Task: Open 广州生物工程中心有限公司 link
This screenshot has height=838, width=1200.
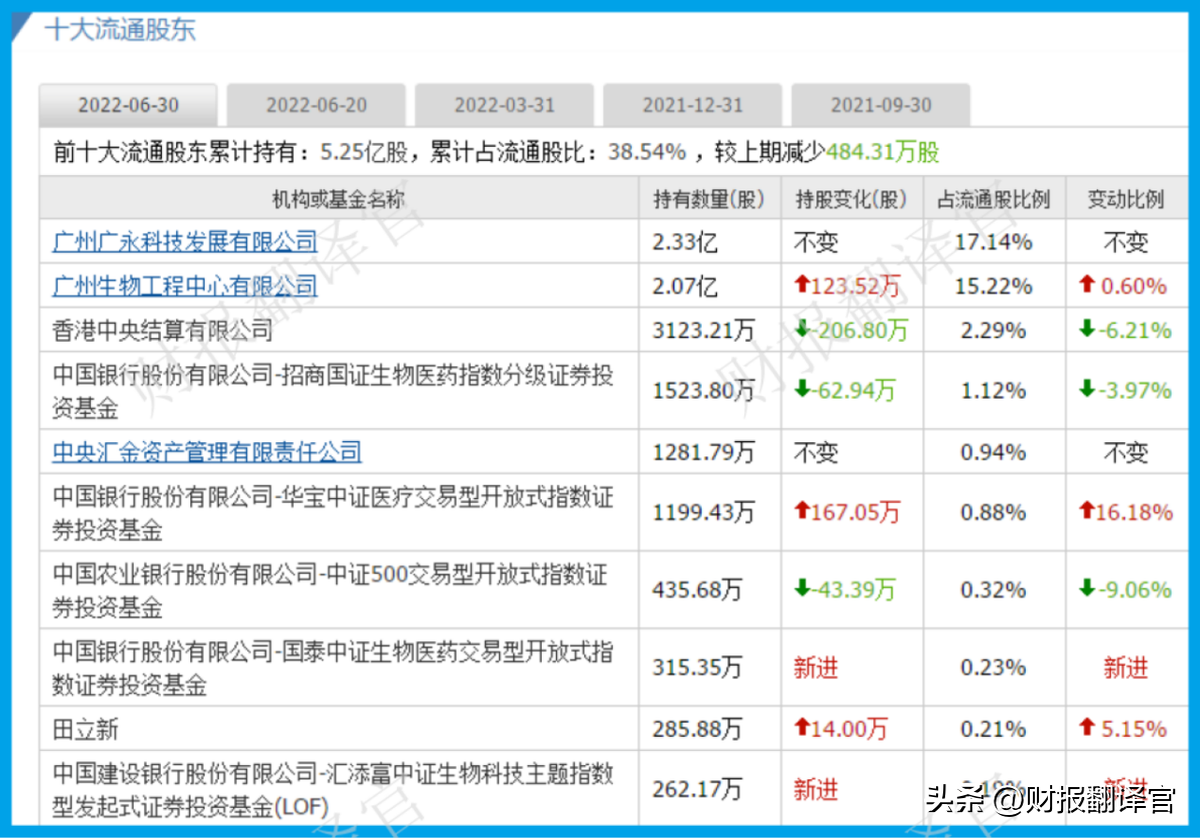Action: pyautogui.click(x=185, y=286)
